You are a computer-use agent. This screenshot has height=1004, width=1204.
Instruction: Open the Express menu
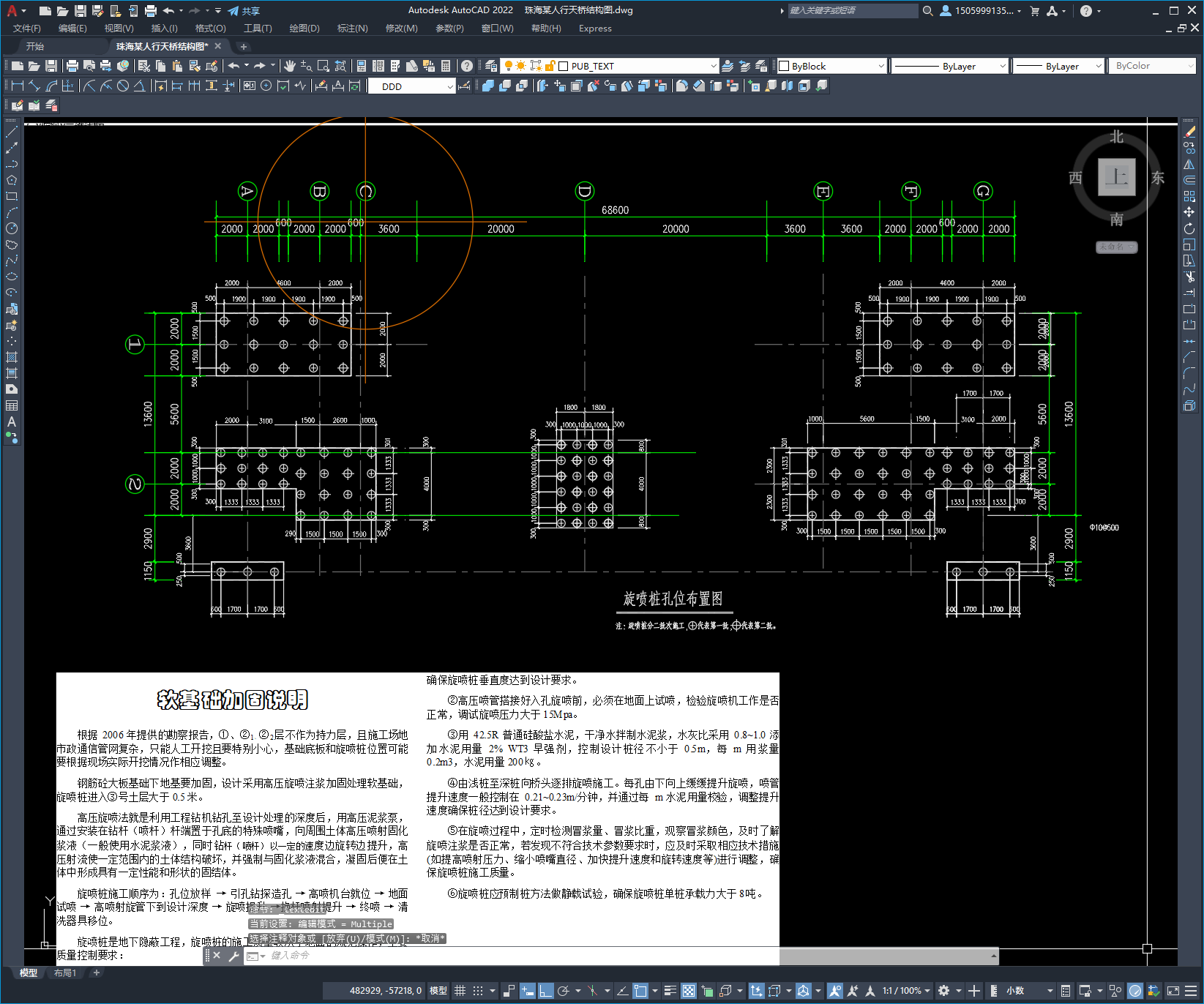tap(595, 29)
